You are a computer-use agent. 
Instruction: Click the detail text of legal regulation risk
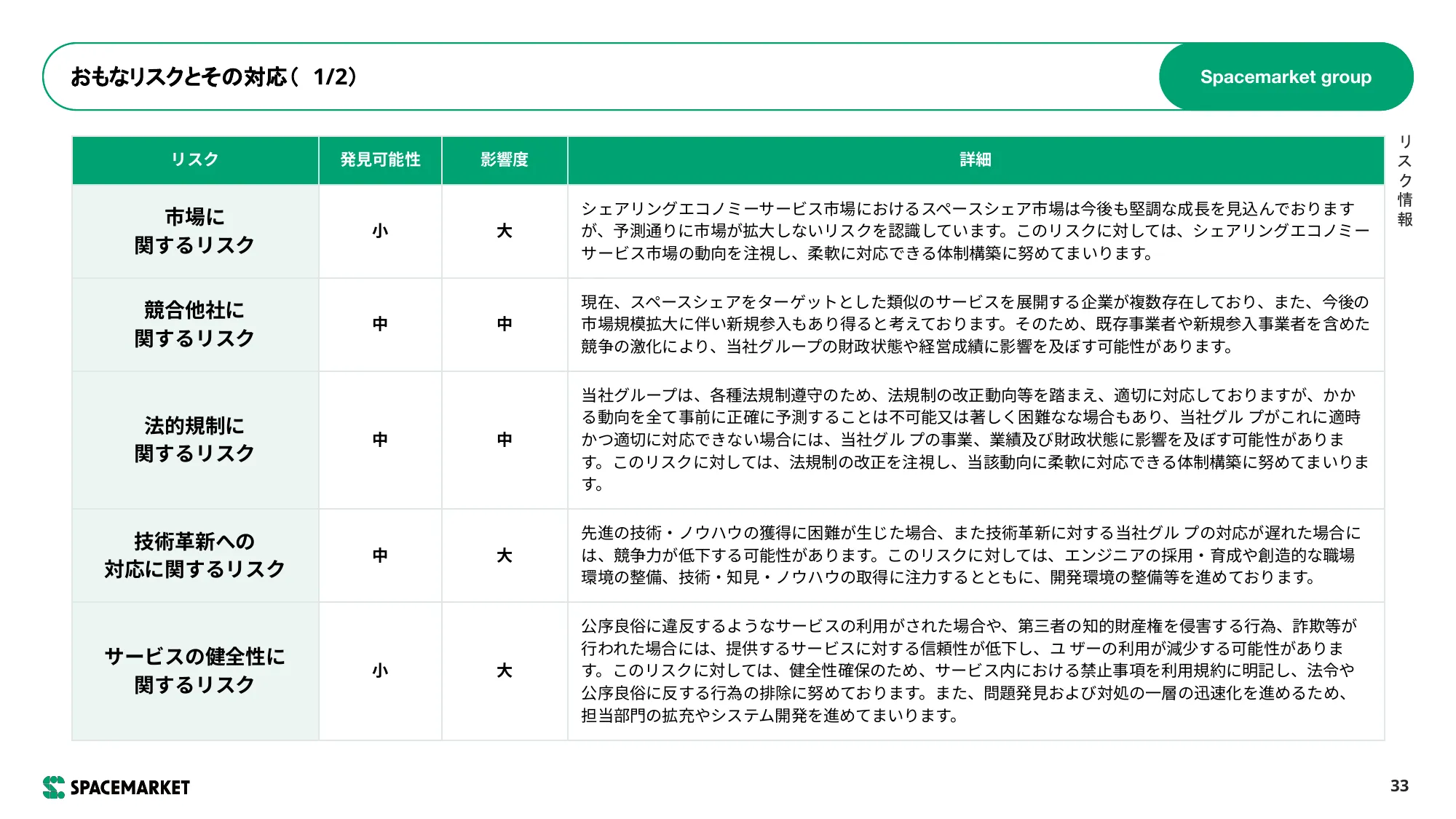(976, 439)
